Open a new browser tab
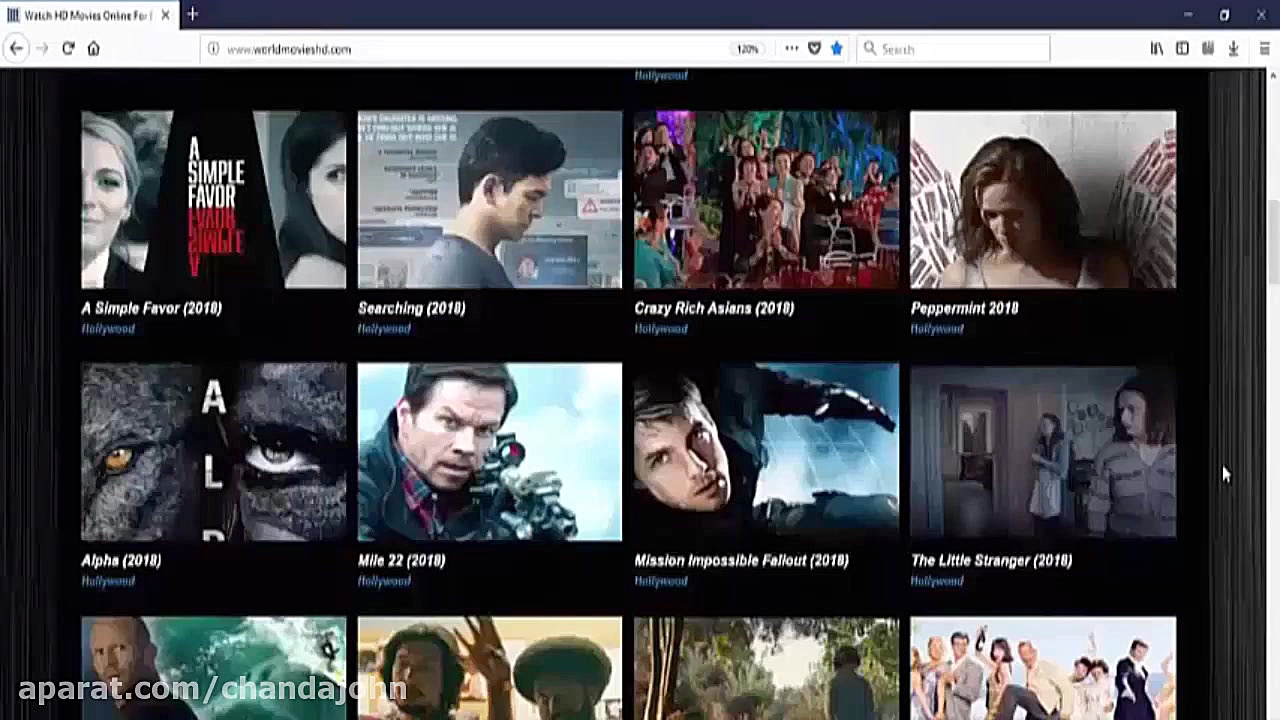Image resolution: width=1280 pixels, height=720 pixels. pyautogui.click(x=192, y=14)
